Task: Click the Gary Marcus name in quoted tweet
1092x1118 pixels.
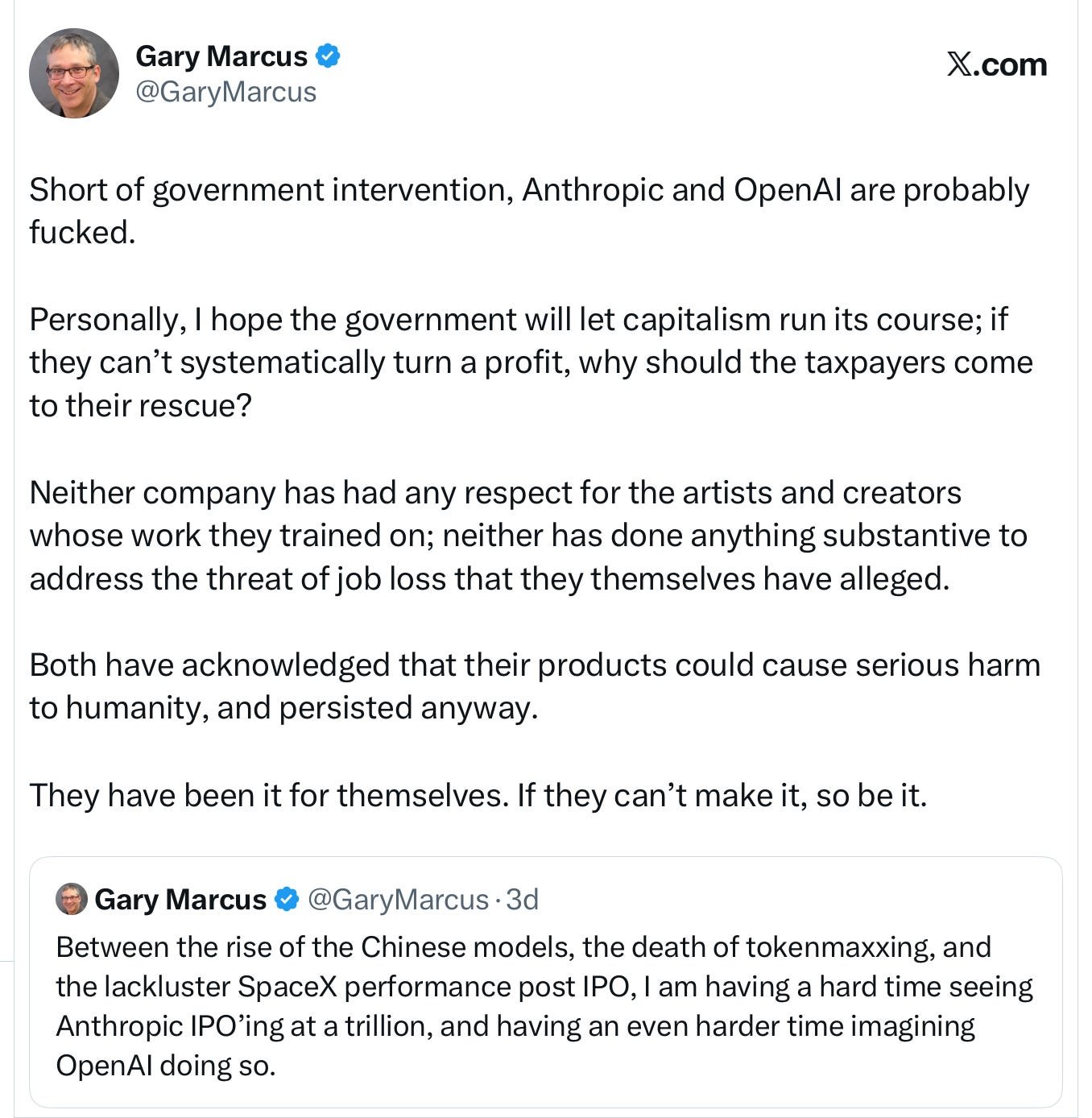Action: 180,899
